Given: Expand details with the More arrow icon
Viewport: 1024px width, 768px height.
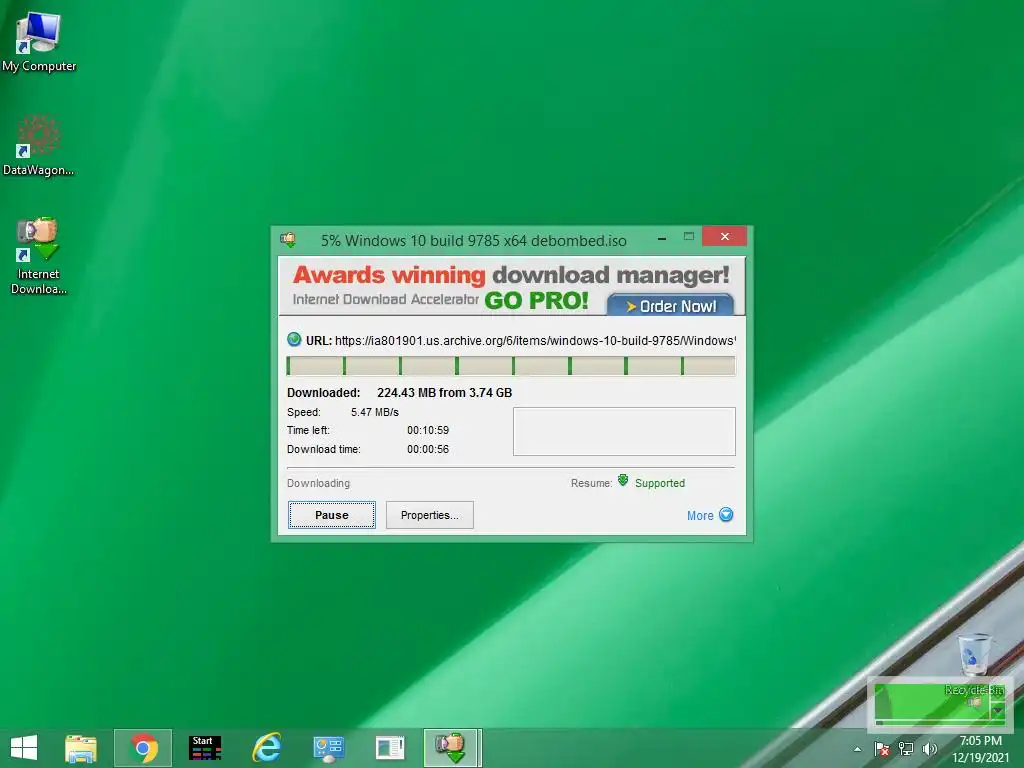Looking at the screenshot, I should click(726, 515).
